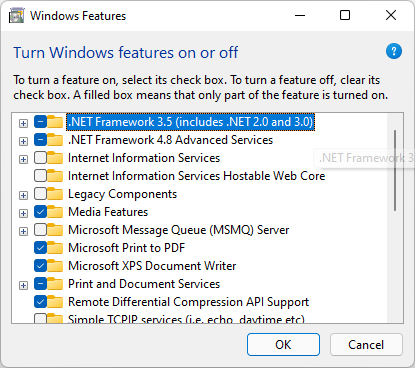Select .NET Framework 4.8 Advanced Services item
Viewport: 415px width, 368px height.
point(170,140)
